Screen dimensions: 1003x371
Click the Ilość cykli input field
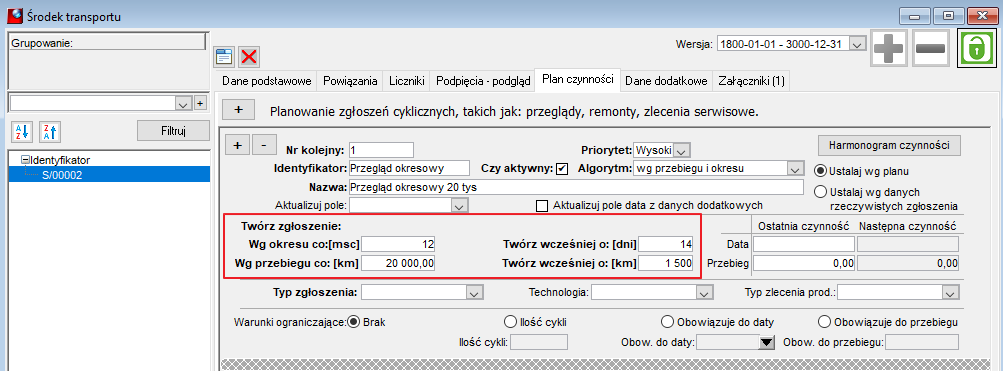click(x=539, y=342)
